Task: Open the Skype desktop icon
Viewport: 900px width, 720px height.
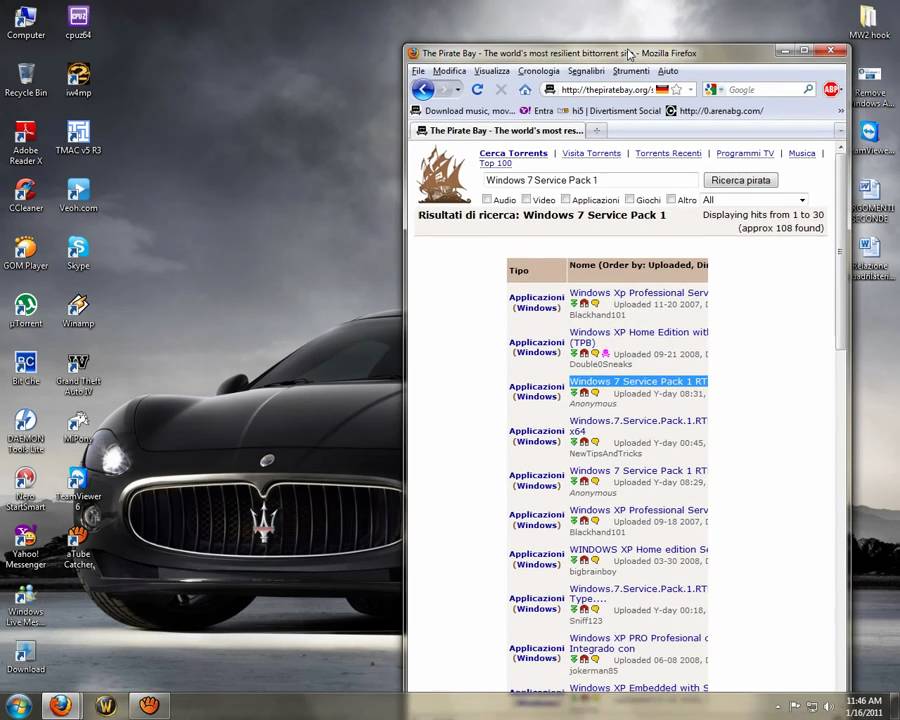Action: click(x=78, y=253)
